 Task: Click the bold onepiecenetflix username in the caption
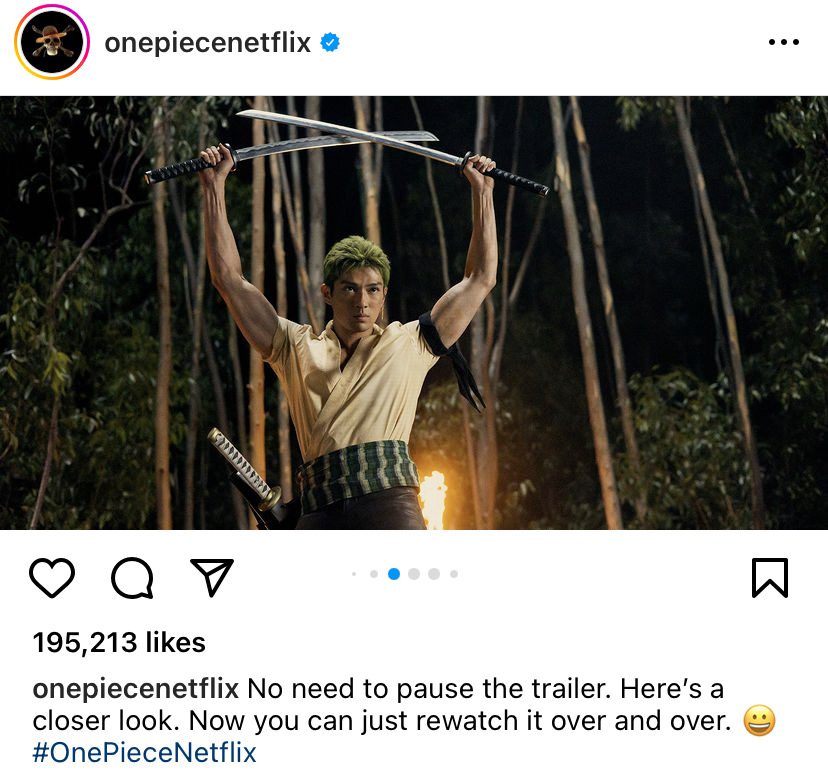pos(136,689)
